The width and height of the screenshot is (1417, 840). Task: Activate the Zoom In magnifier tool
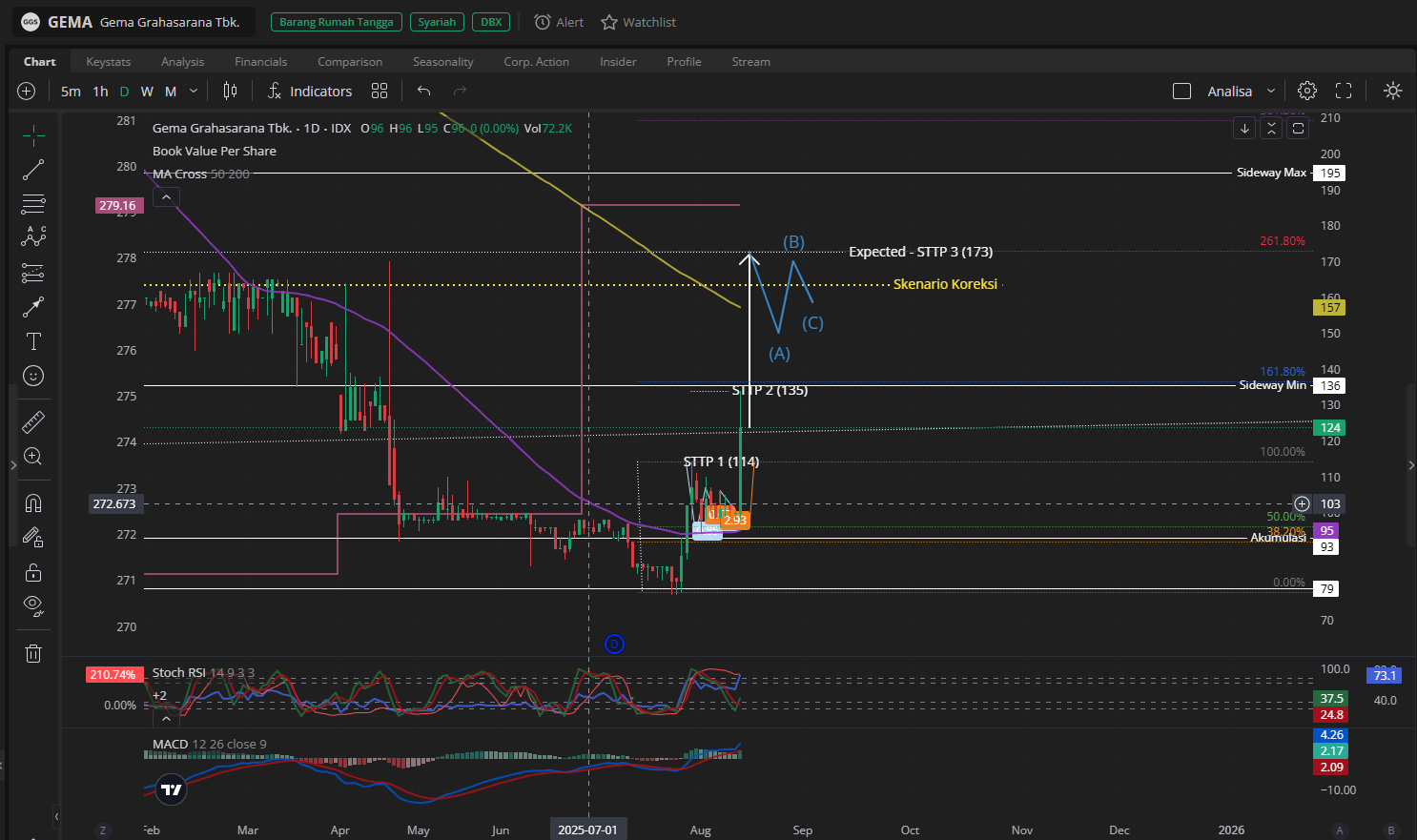tap(33, 456)
